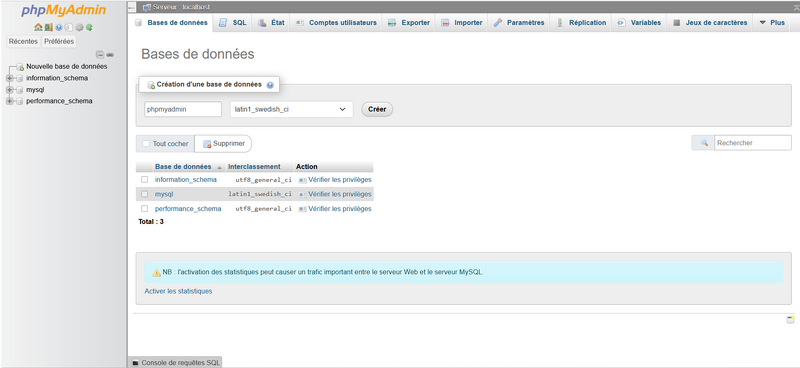Click privileges icon for performance_schema row
The height and width of the screenshot is (368, 800).
[x=302, y=209]
